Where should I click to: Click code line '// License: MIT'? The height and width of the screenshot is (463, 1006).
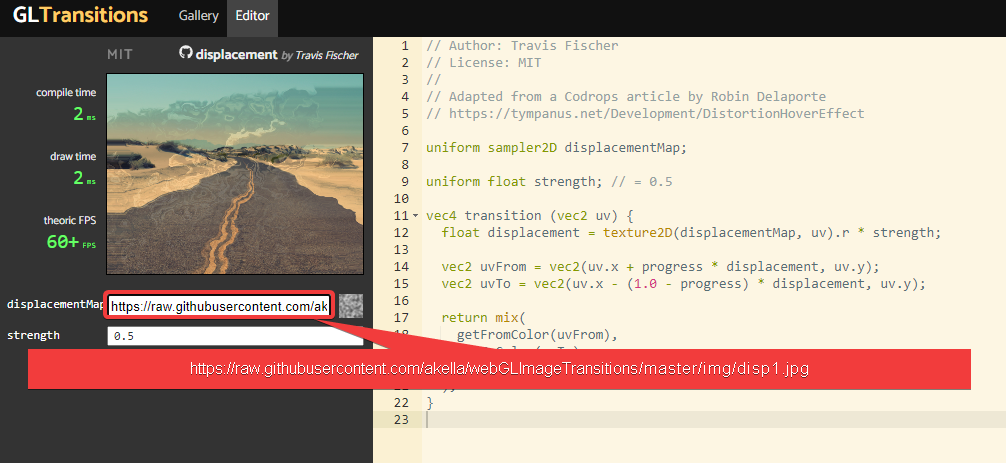click(484, 63)
